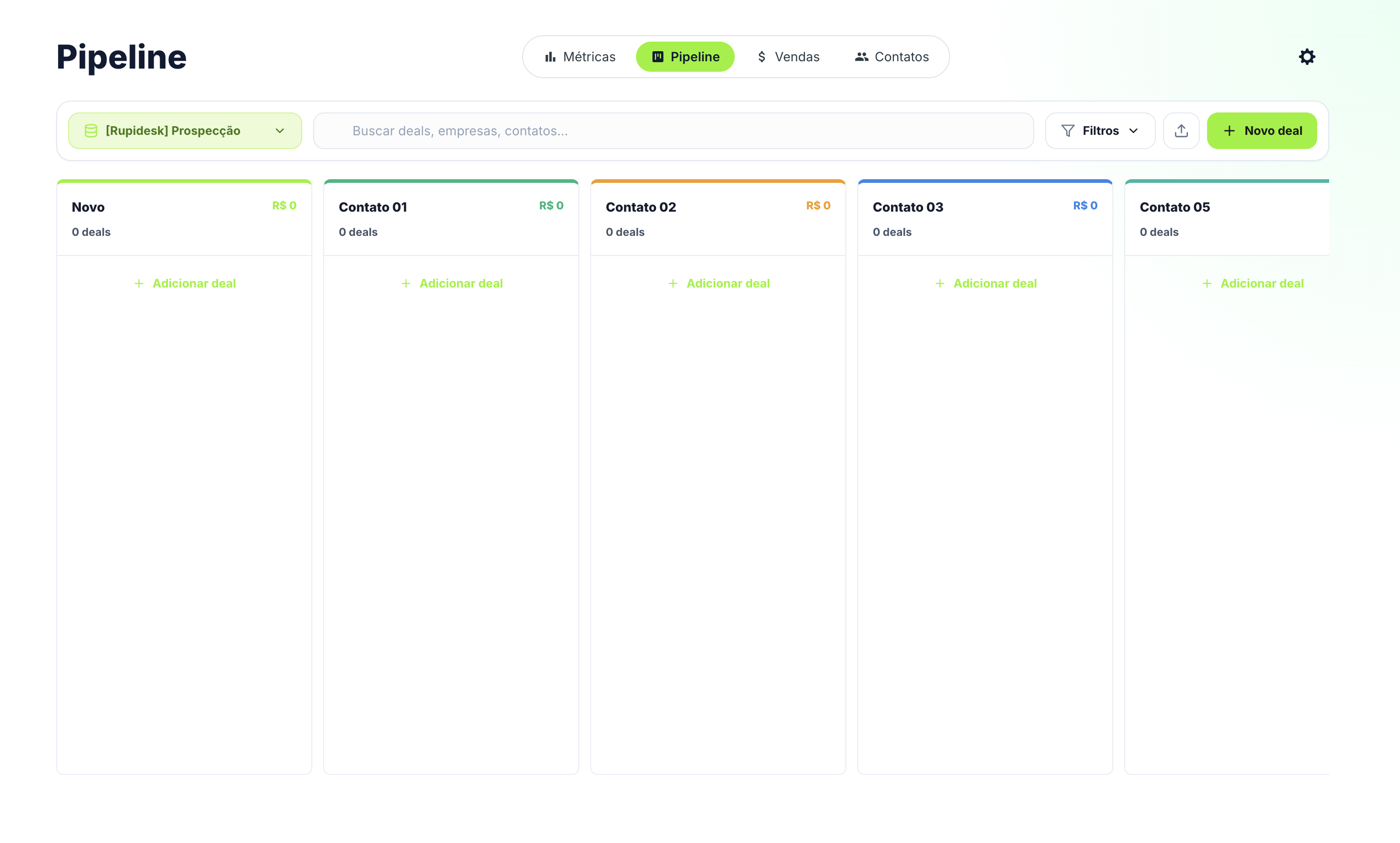The image size is (1400, 843).
Task: Click R$ 0 total in Contato 01
Action: coord(551,206)
